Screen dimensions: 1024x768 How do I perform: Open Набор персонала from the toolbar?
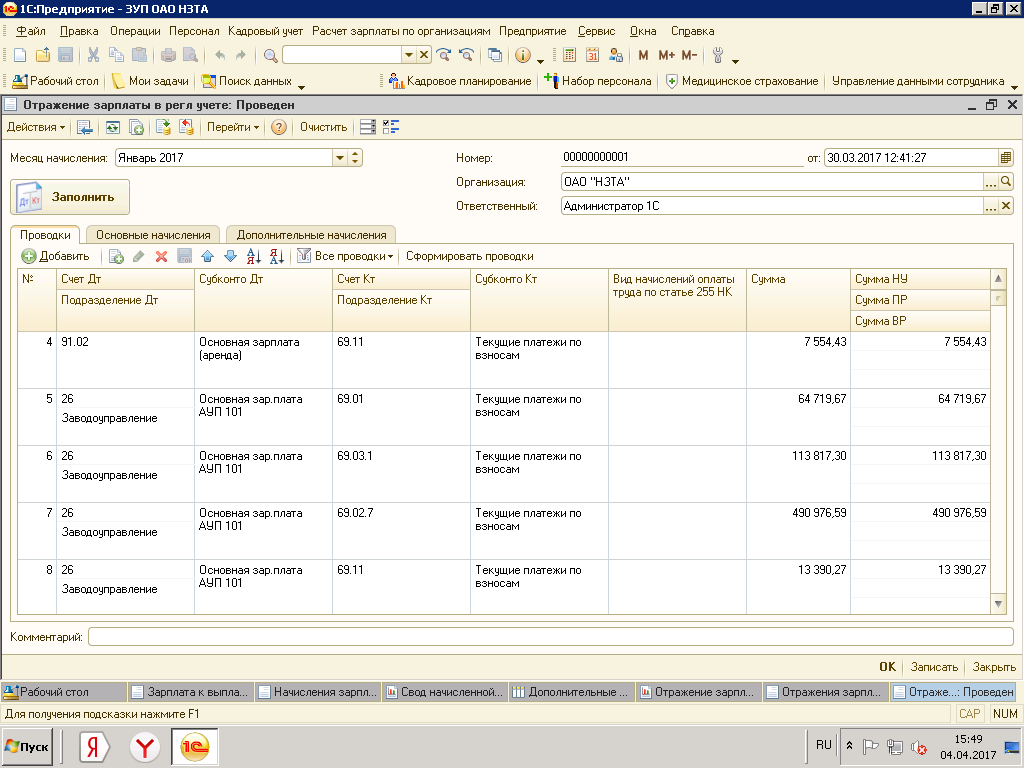click(x=598, y=81)
